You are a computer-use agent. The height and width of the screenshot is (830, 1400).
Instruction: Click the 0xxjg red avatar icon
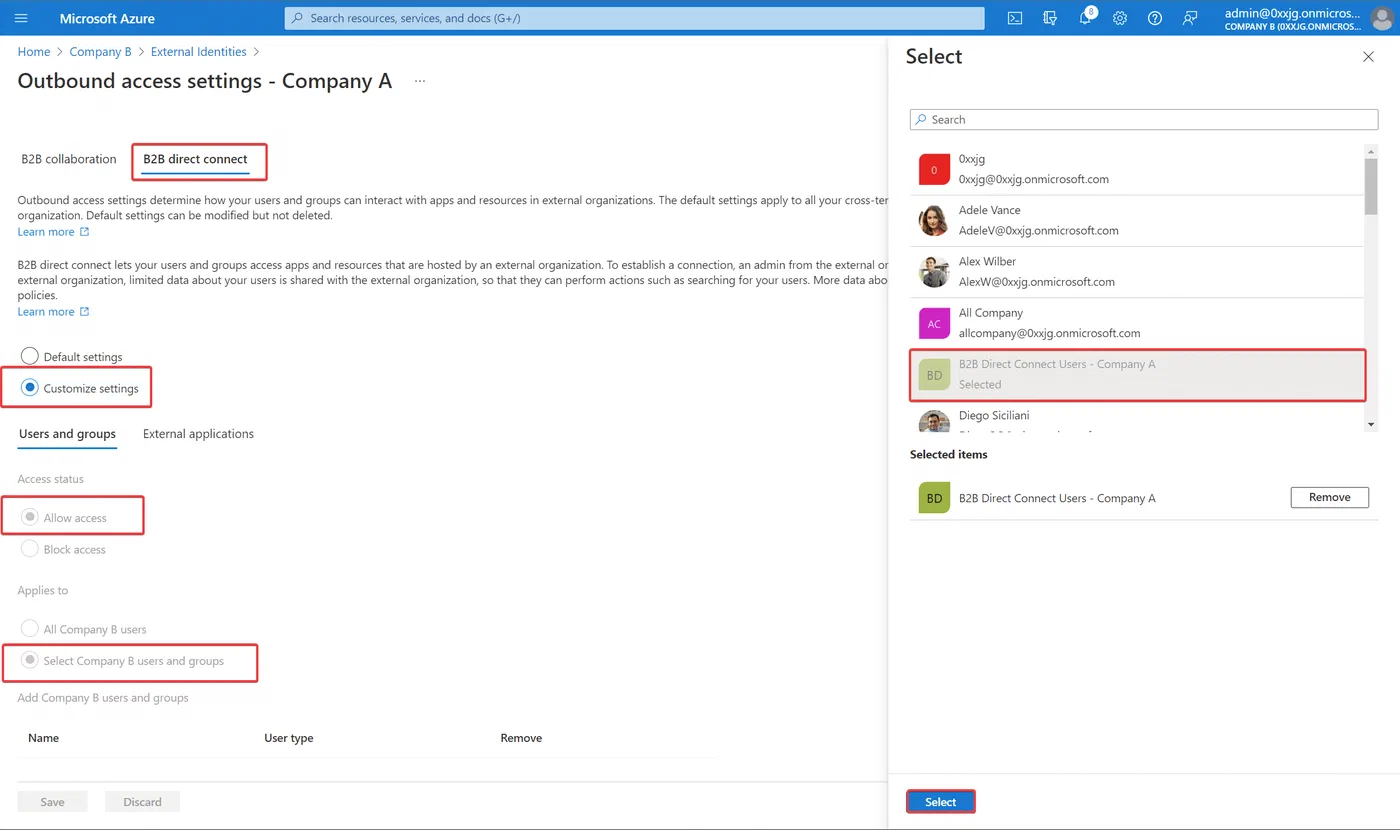tap(934, 169)
